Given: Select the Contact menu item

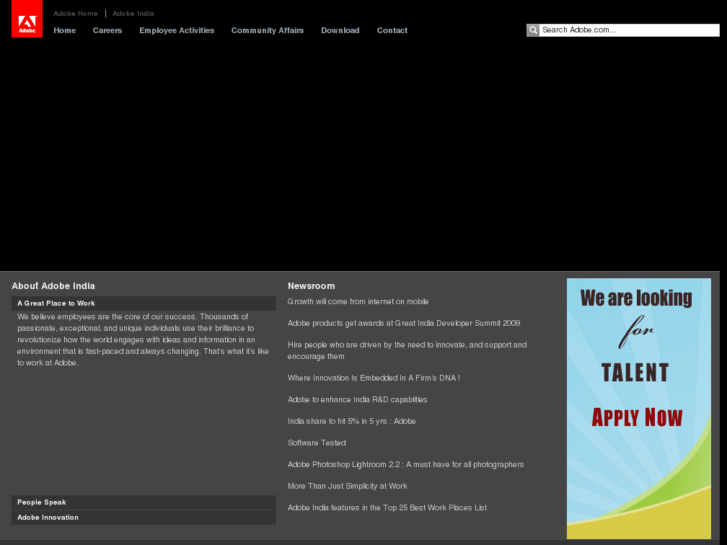Looking at the screenshot, I should tap(392, 30).
